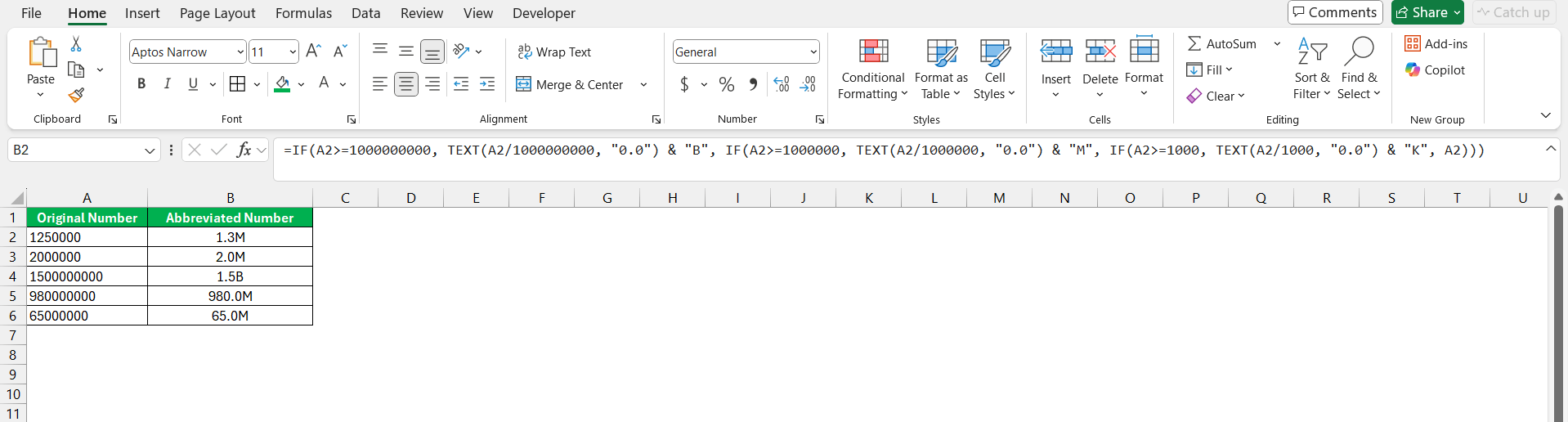Click Decrease Decimal icon
The height and width of the screenshot is (422, 1568).
[808, 84]
